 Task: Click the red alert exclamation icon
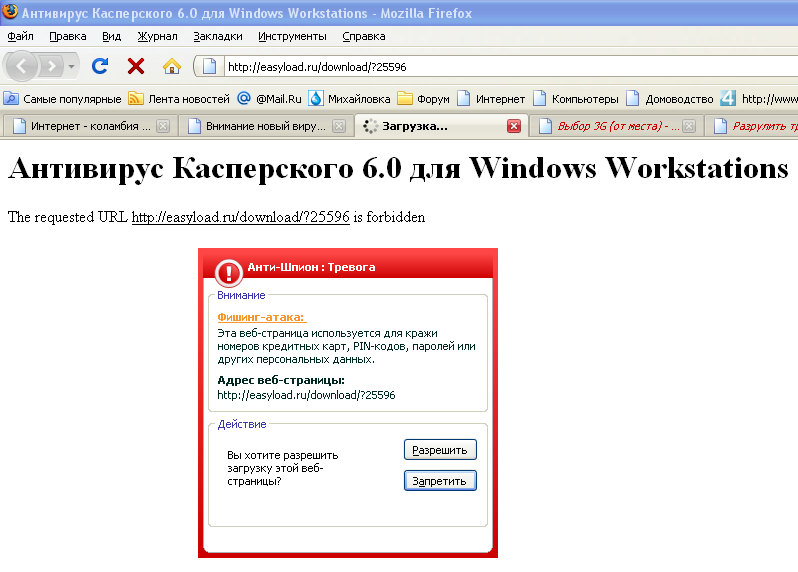click(229, 273)
